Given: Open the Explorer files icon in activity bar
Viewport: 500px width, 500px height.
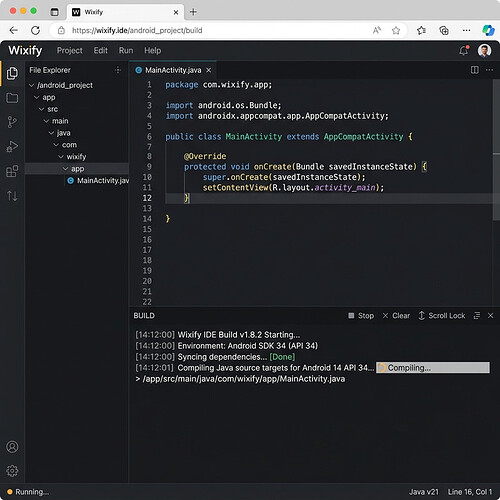Looking at the screenshot, I should 12,73.
